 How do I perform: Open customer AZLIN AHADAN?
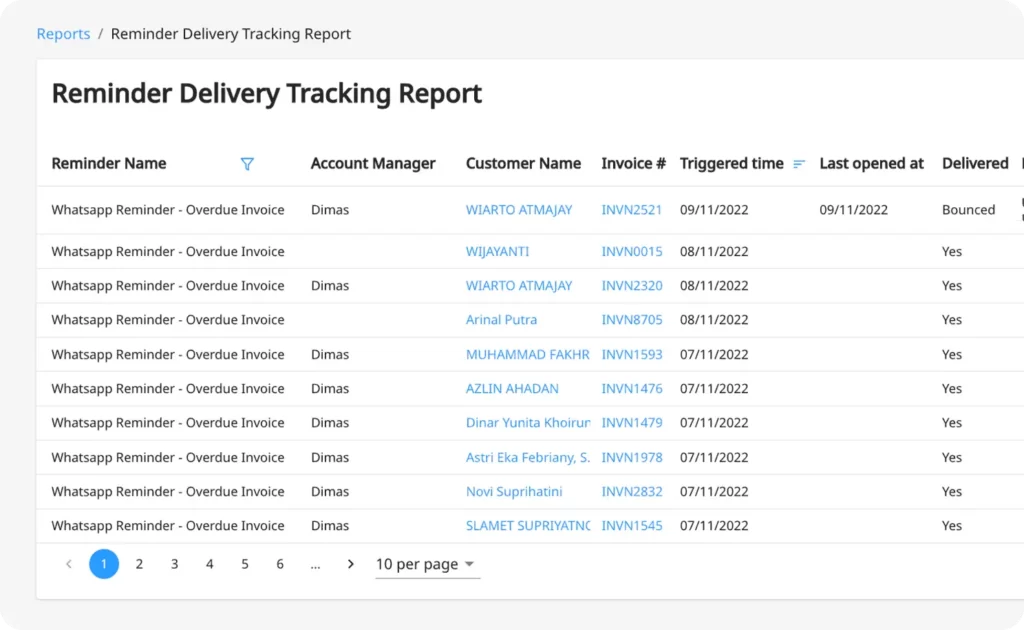(512, 388)
